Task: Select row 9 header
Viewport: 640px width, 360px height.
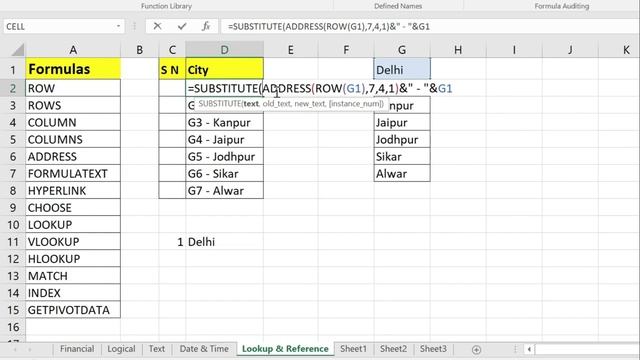Action: (x=13, y=208)
